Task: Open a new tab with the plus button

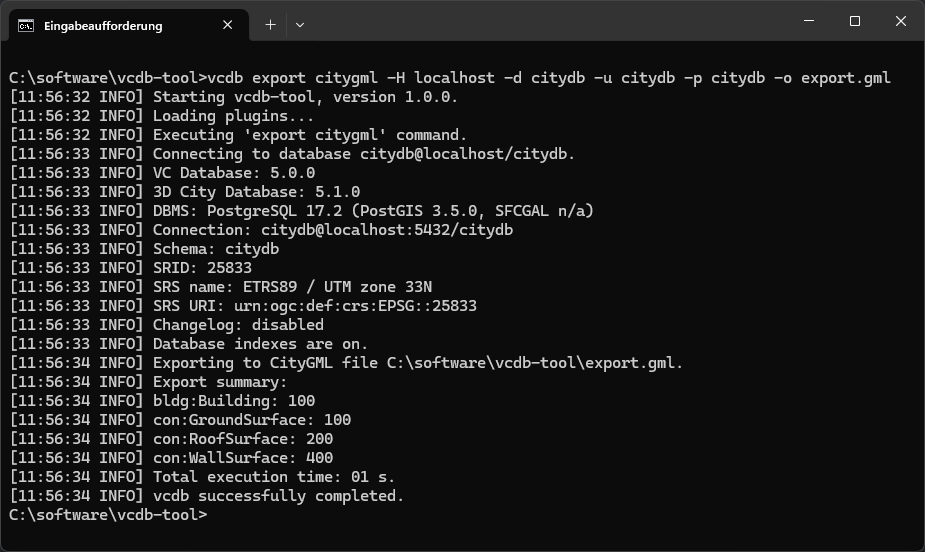Action: point(270,25)
